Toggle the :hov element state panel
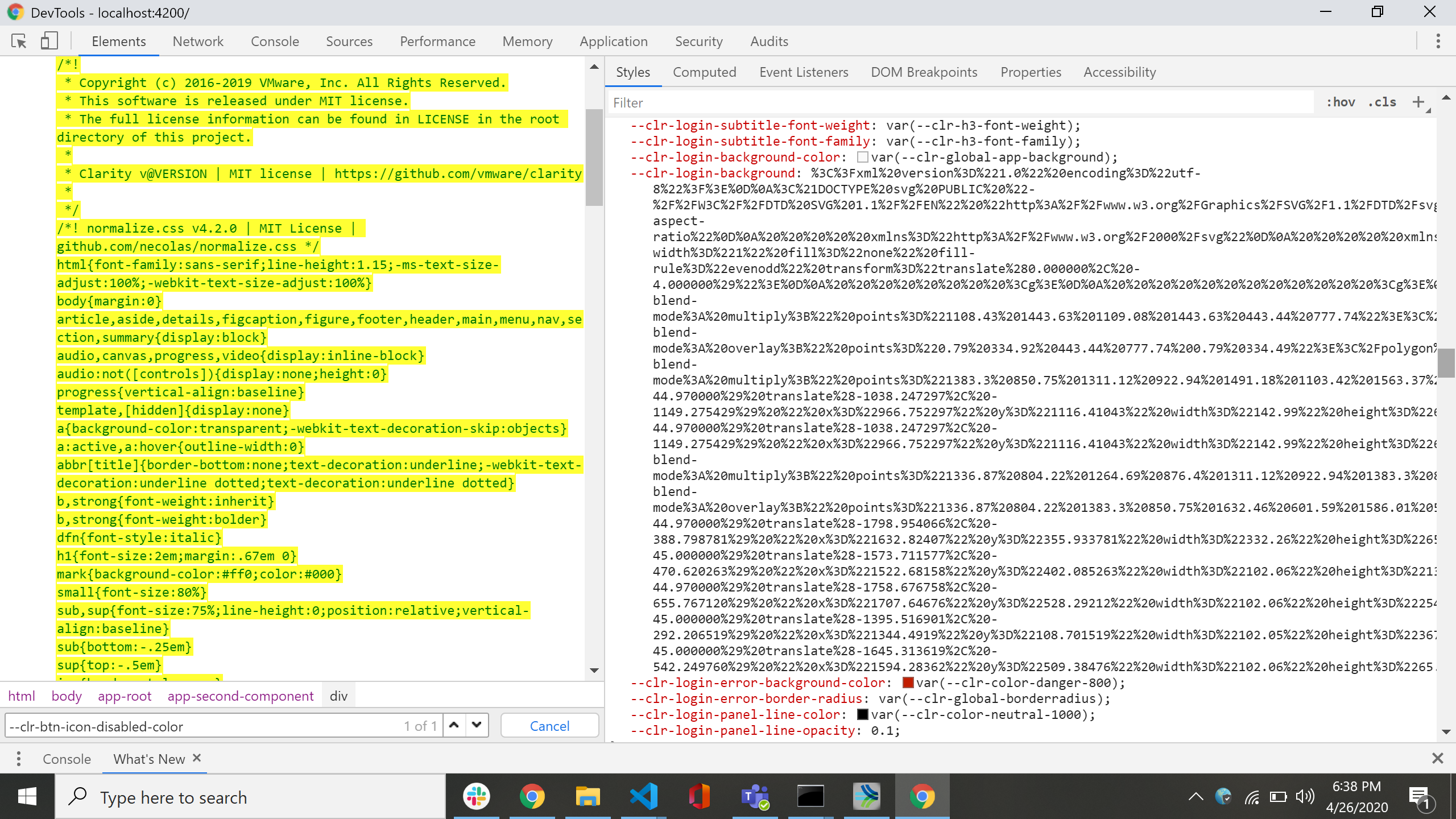1456x819 pixels. point(1341,102)
